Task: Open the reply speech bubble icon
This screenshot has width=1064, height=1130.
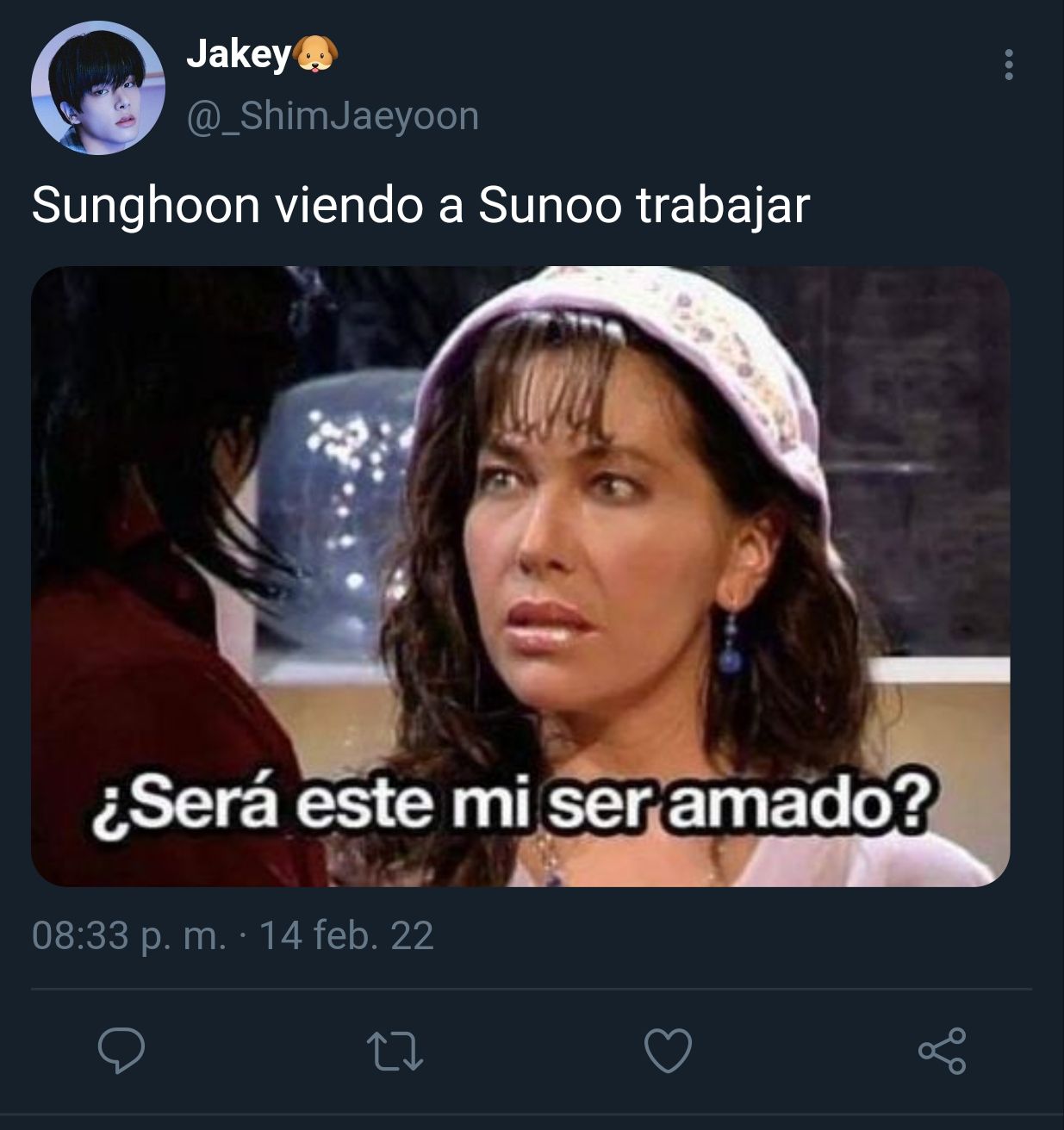Action: (x=121, y=1051)
